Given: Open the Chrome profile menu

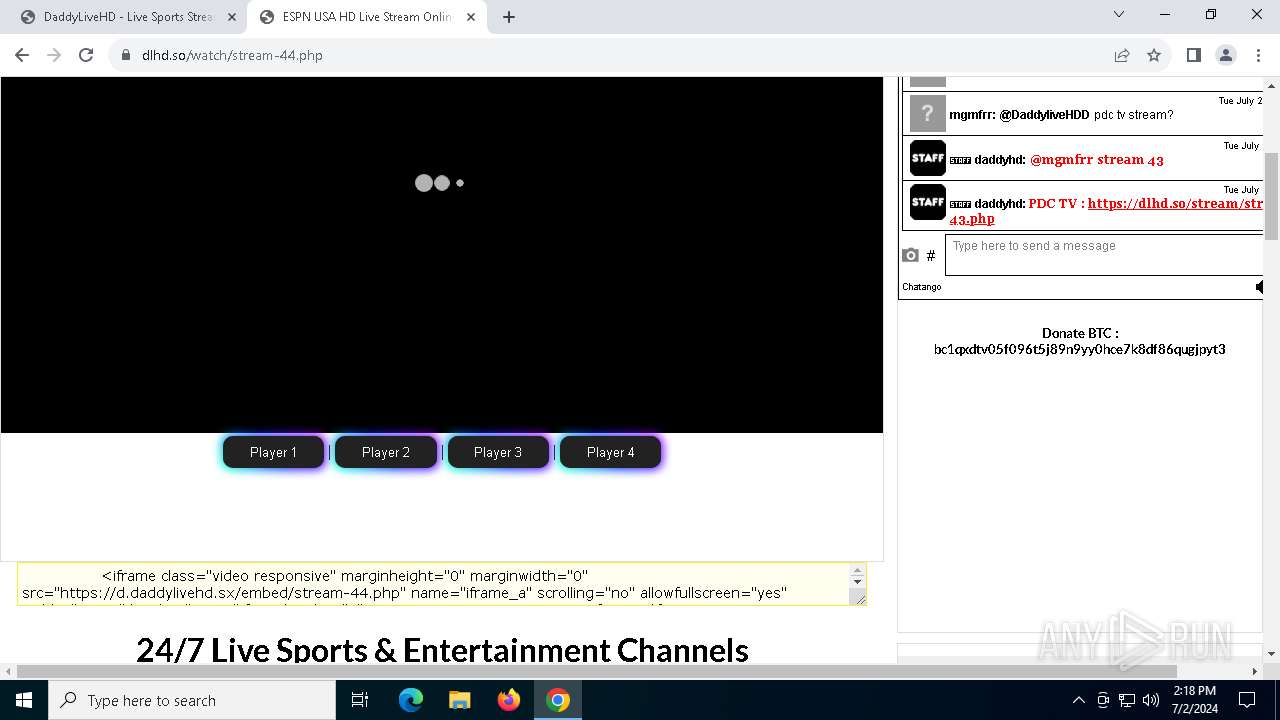Looking at the screenshot, I should tap(1226, 55).
